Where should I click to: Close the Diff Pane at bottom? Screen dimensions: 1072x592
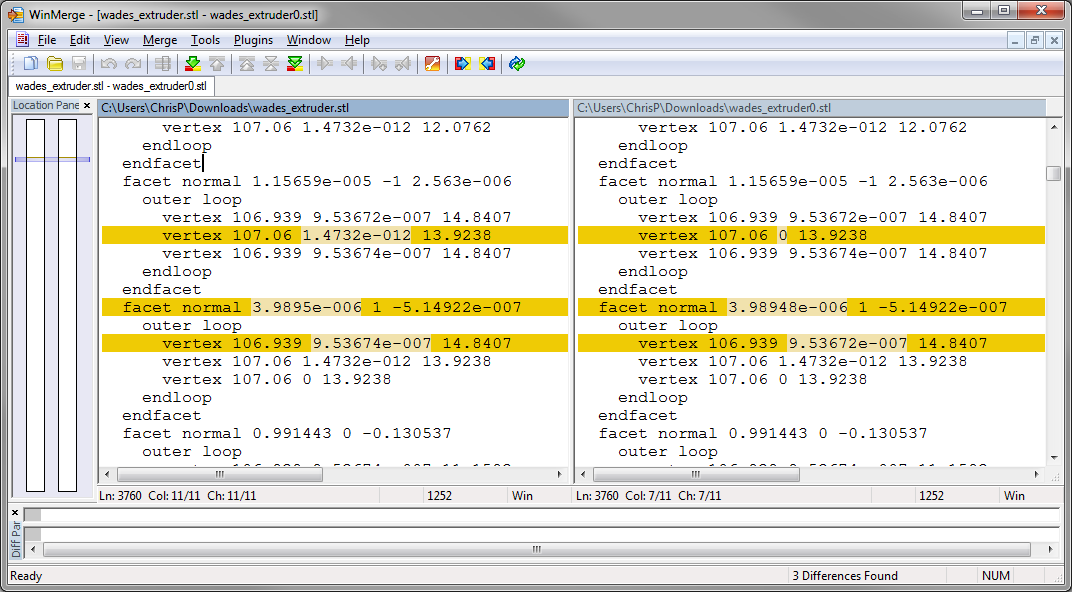point(15,513)
